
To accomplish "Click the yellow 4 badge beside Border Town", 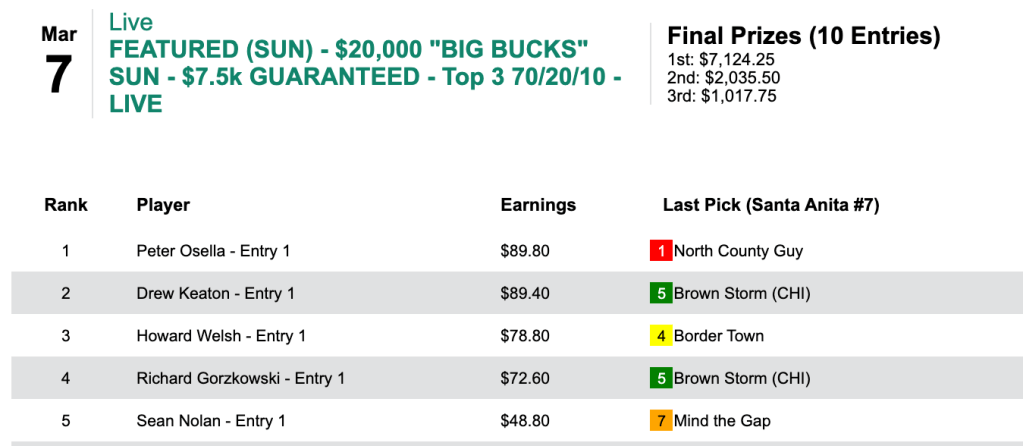I will [660, 336].
